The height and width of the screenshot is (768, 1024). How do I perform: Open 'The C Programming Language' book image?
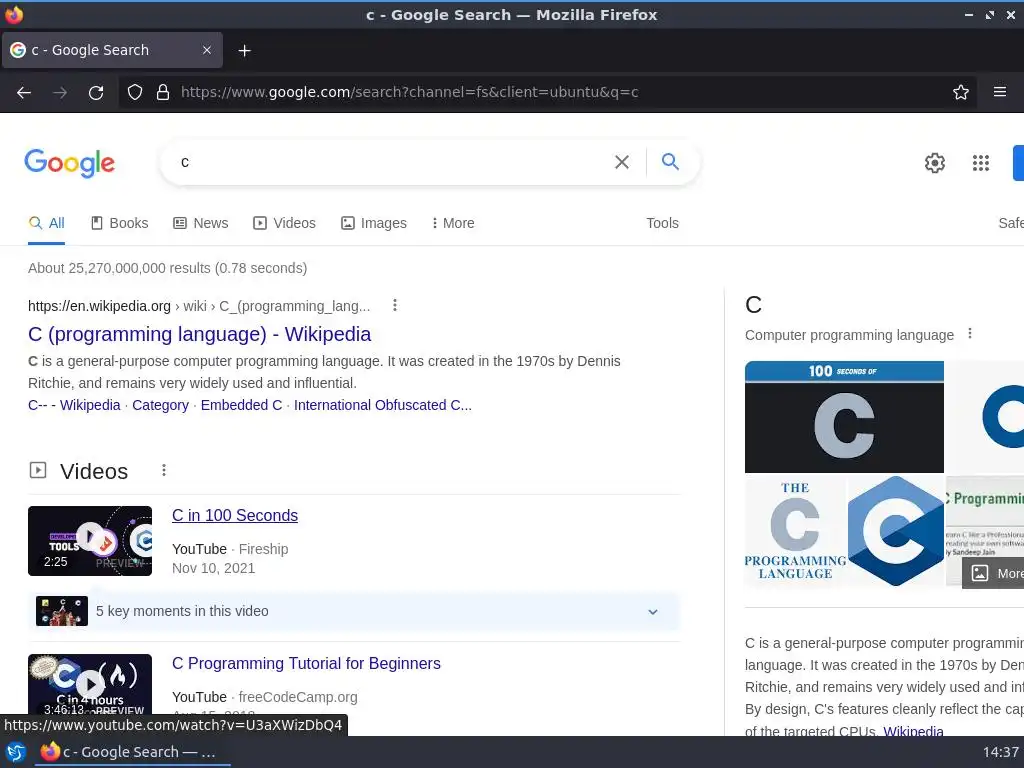coord(795,530)
